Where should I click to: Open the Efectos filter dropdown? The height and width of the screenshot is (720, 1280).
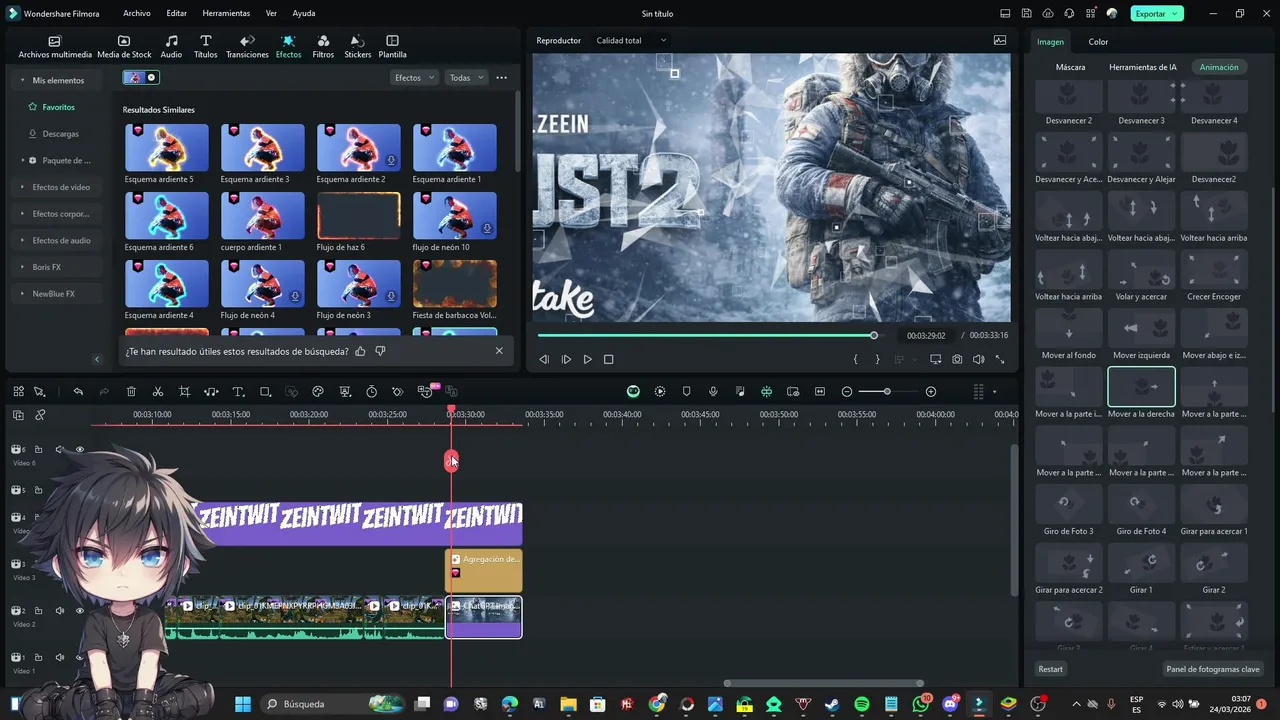pos(413,77)
